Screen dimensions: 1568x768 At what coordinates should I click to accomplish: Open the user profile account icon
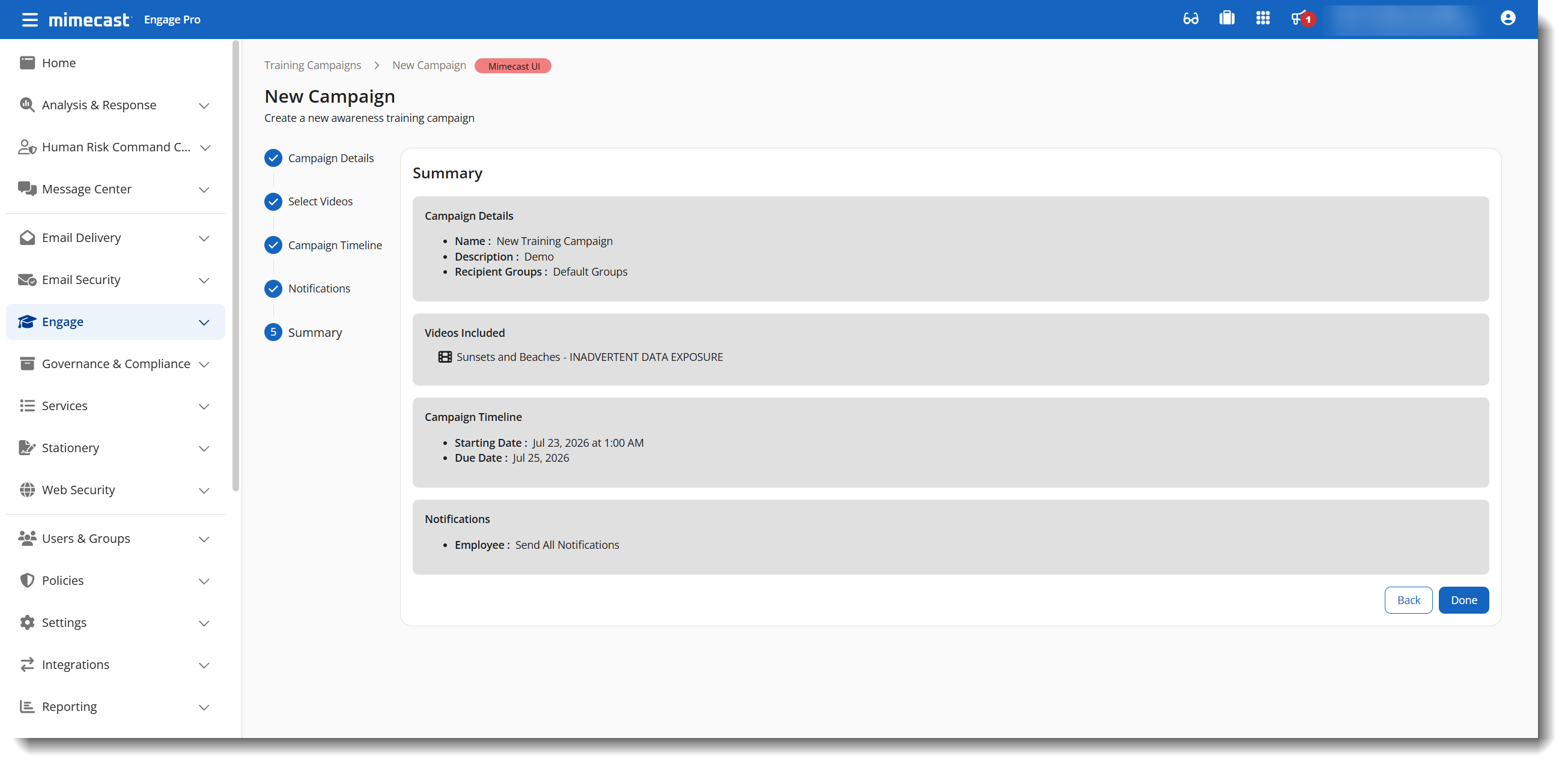point(1507,18)
